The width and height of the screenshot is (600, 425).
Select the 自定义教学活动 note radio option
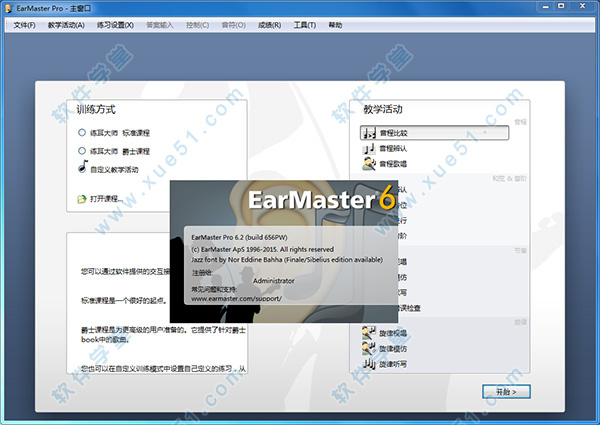tap(83, 167)
